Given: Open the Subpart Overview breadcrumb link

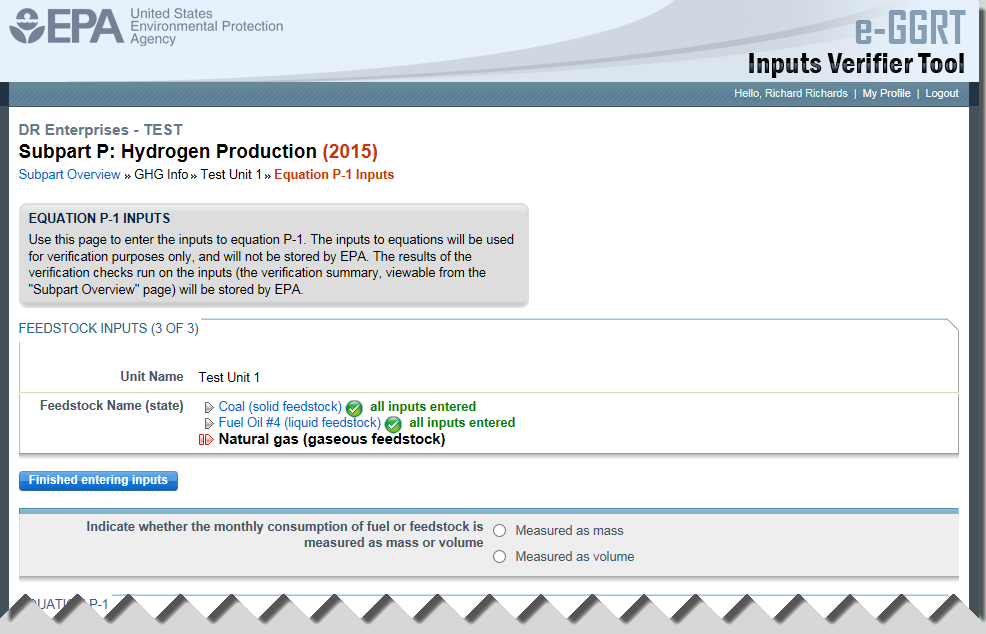Looking at the screenshot, I should (69, 175).
